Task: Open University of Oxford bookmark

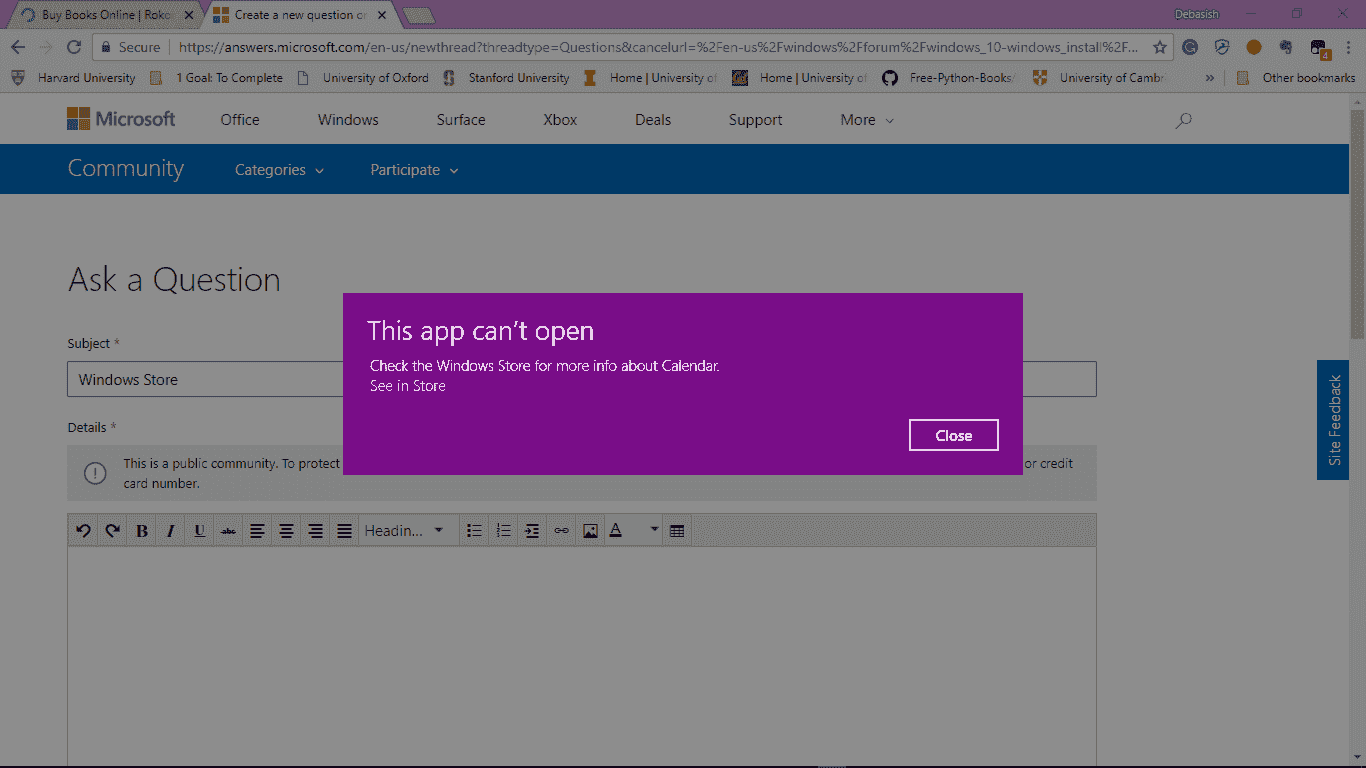Action: [363, 78]
